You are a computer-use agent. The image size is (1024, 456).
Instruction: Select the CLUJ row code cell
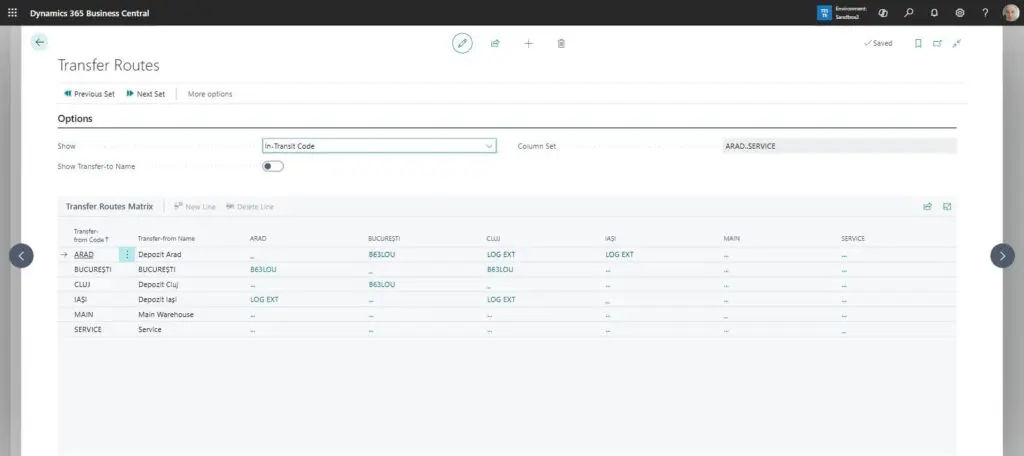(81, 284)
